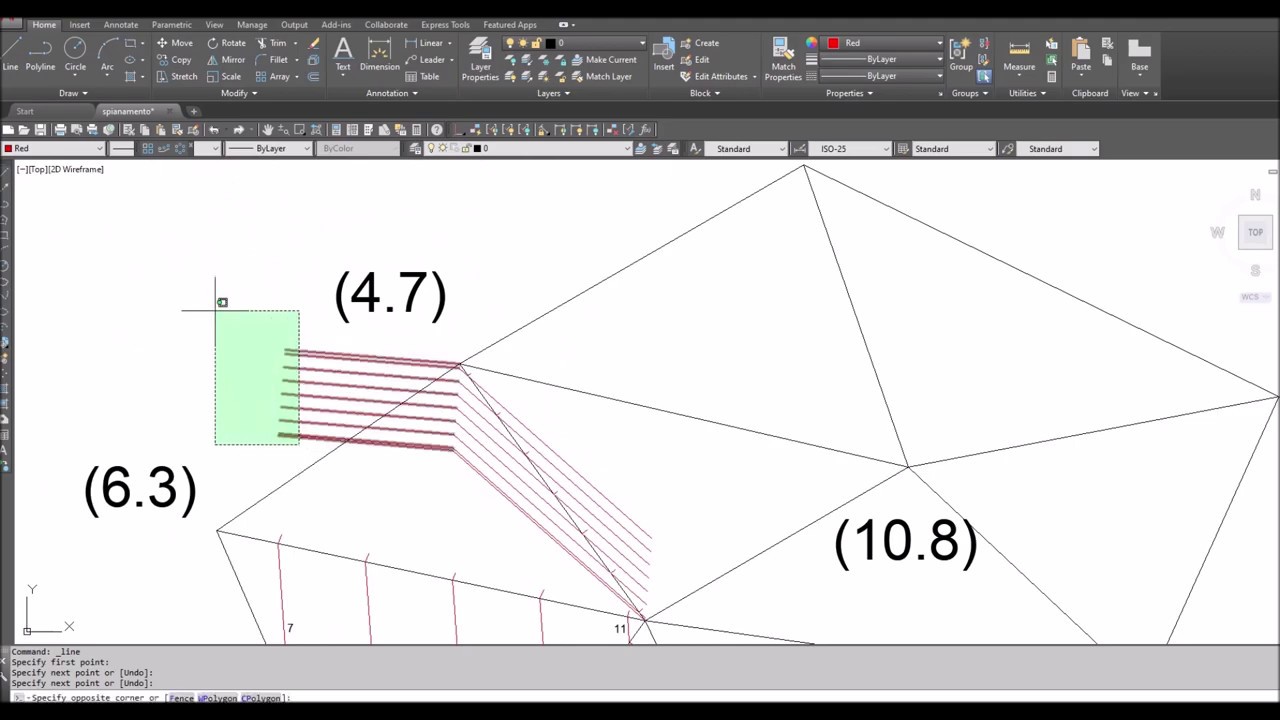The image size is (1280, 720).
Task: Click the Fillet command
Action: point(271,60)
